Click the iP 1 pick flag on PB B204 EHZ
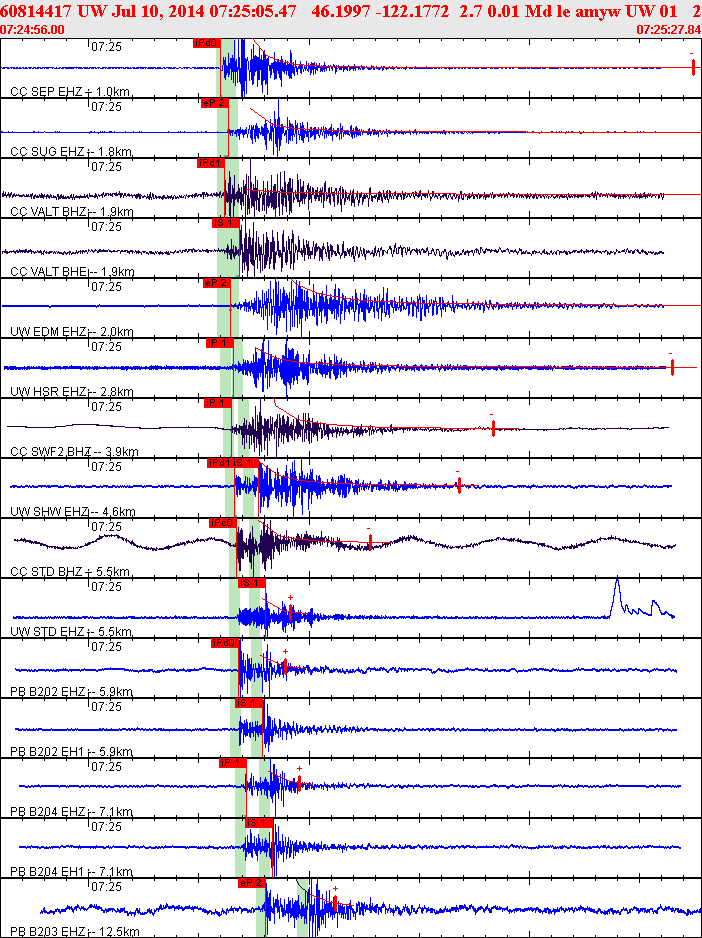The height and width of the screenshot is (938, 702). click(233, 763)
